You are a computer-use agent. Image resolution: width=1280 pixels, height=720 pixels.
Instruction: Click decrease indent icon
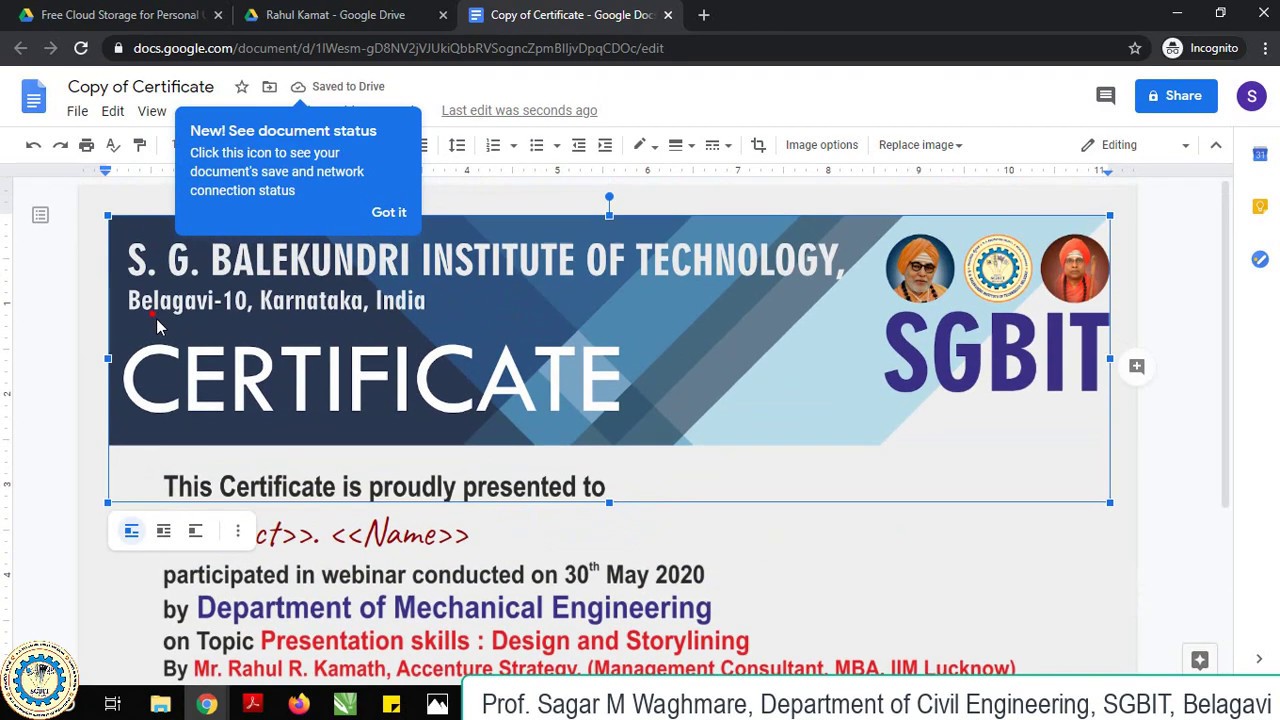click(x=579, y=145)
